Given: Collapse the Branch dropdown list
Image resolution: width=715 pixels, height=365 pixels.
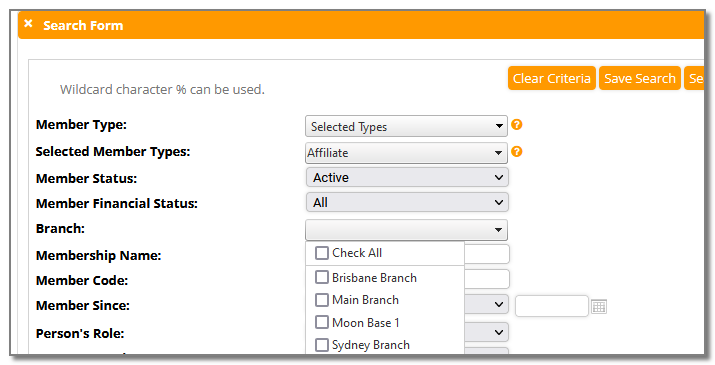Looking at the screenshot, I should pos(406,229).
